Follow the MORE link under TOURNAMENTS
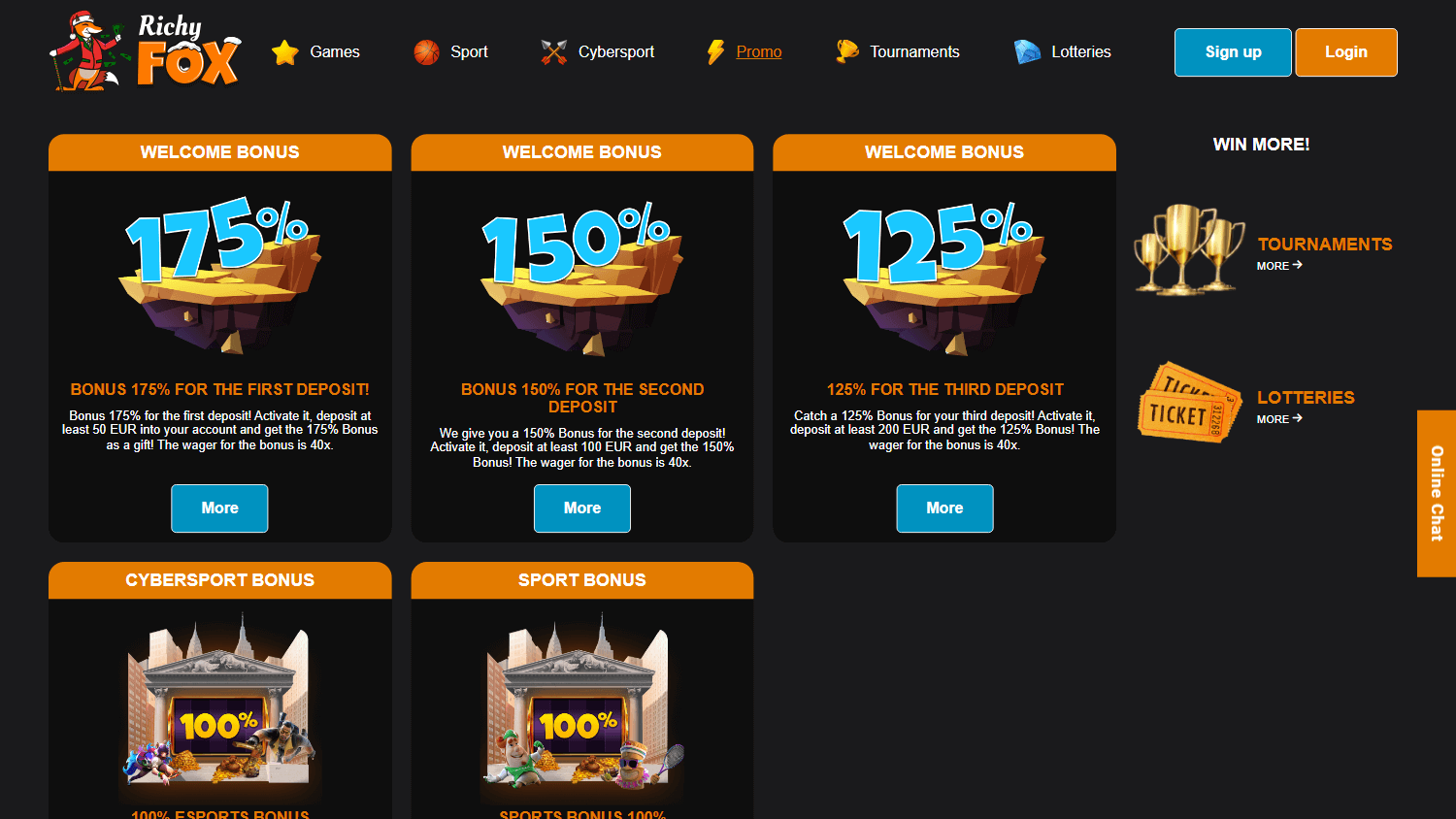This screenshot has width=1456, height=819. pos(1279,266)
